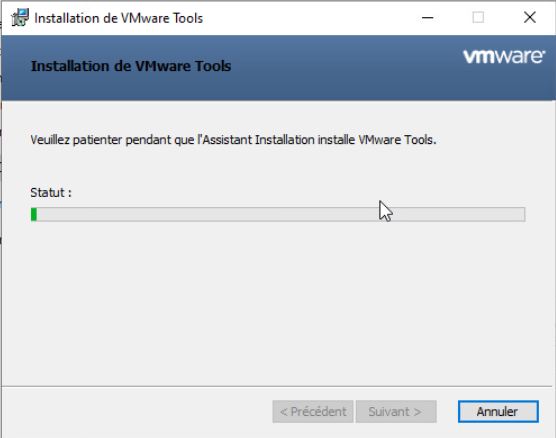Click the empty grey track of the progress bar
The height and width of the screenshot is (438, 556).
click(x=281, y=215)
